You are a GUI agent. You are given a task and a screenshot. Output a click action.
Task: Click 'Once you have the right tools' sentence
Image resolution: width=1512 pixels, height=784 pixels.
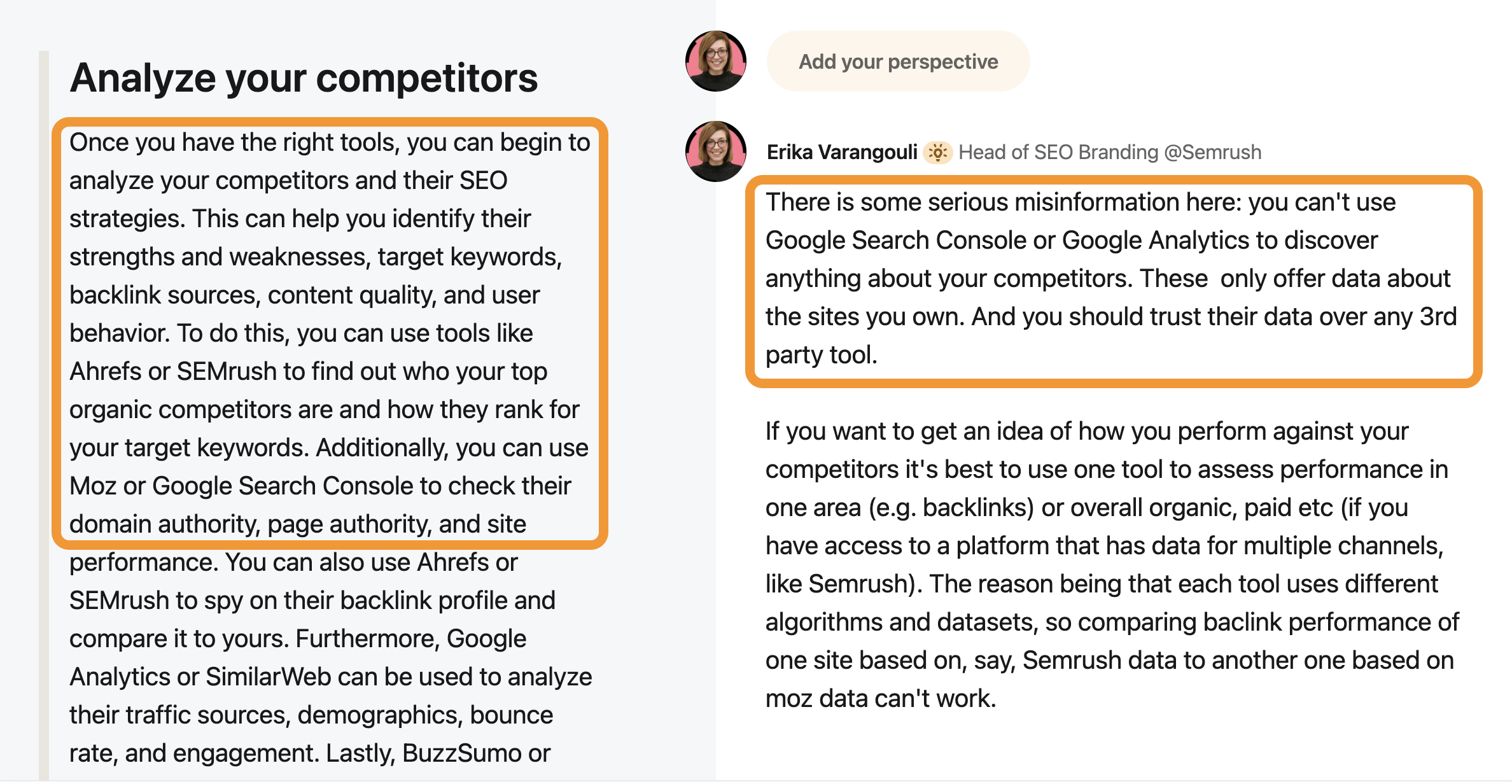(234, 143)
